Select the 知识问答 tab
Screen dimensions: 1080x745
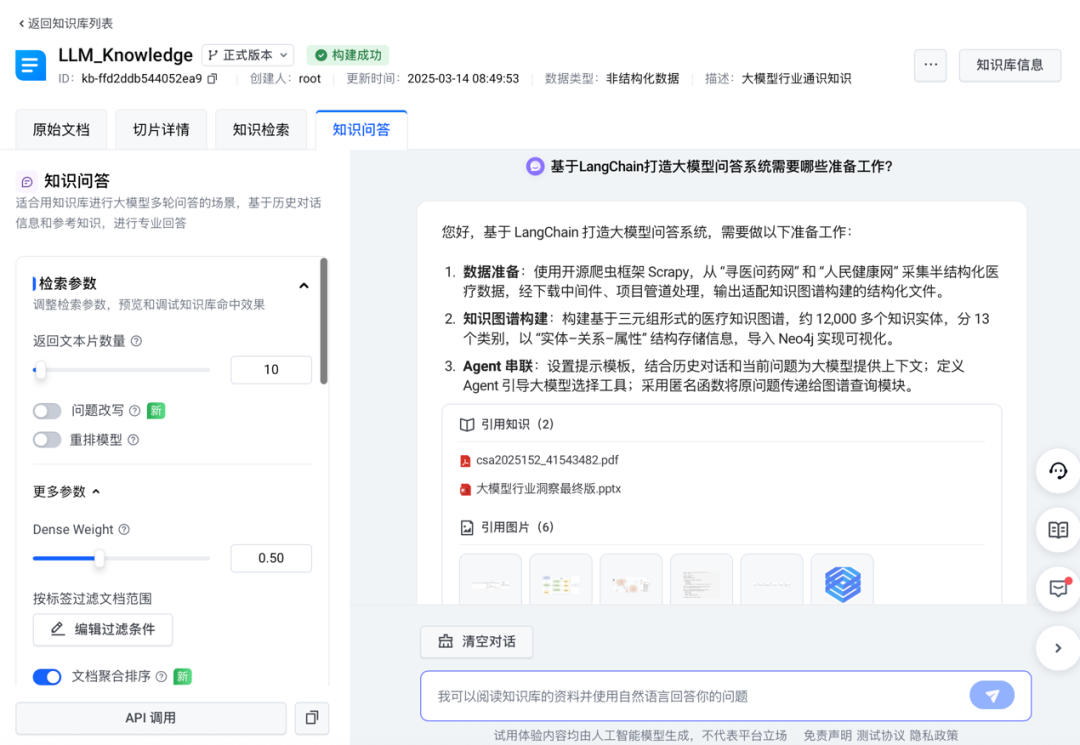361,129
